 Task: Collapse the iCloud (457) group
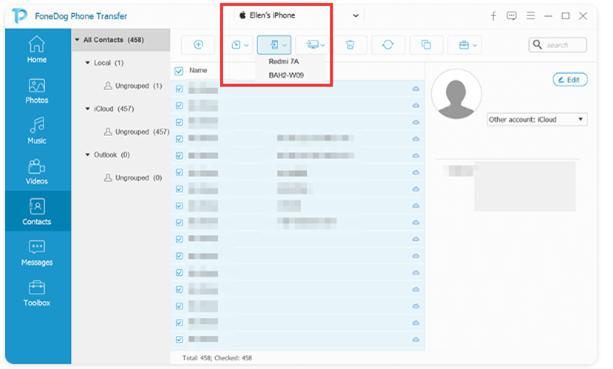click(x=88, y=109)
